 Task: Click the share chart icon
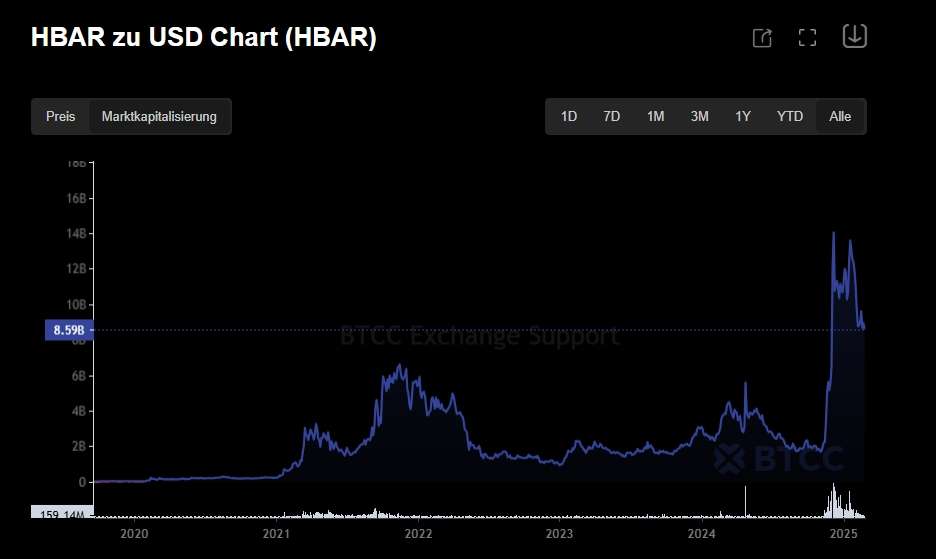click(762, 38)
